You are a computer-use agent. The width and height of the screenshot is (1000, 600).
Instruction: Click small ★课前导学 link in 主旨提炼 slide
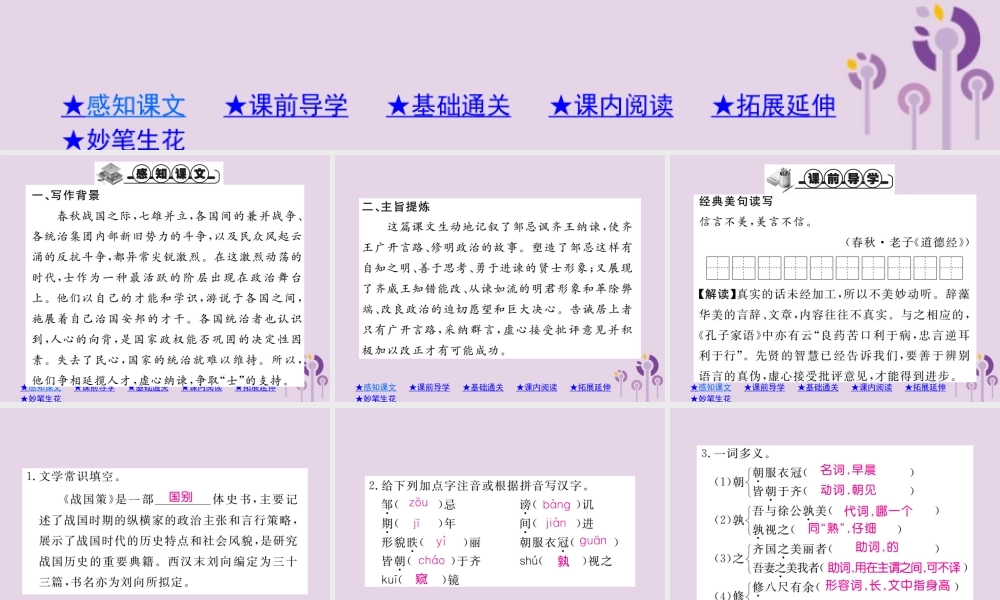coord(429,388)
